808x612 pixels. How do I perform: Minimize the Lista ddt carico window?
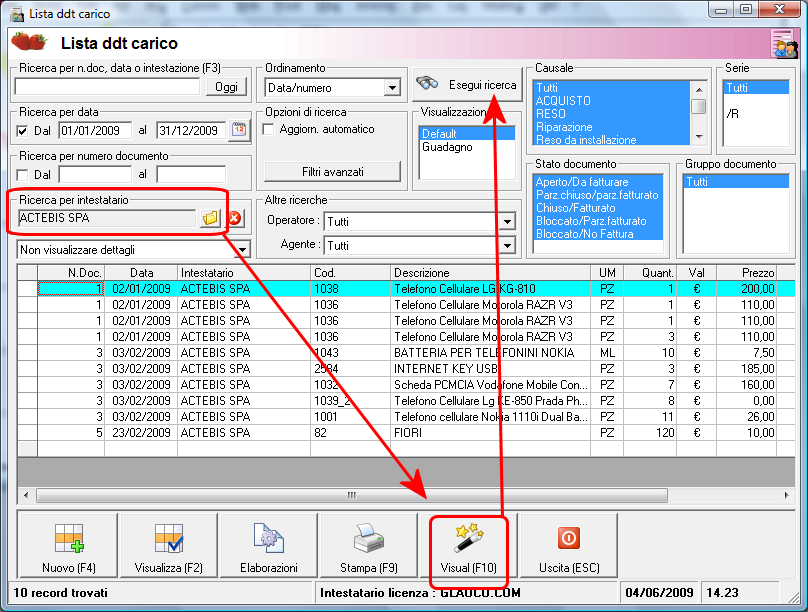pos(721,10)
